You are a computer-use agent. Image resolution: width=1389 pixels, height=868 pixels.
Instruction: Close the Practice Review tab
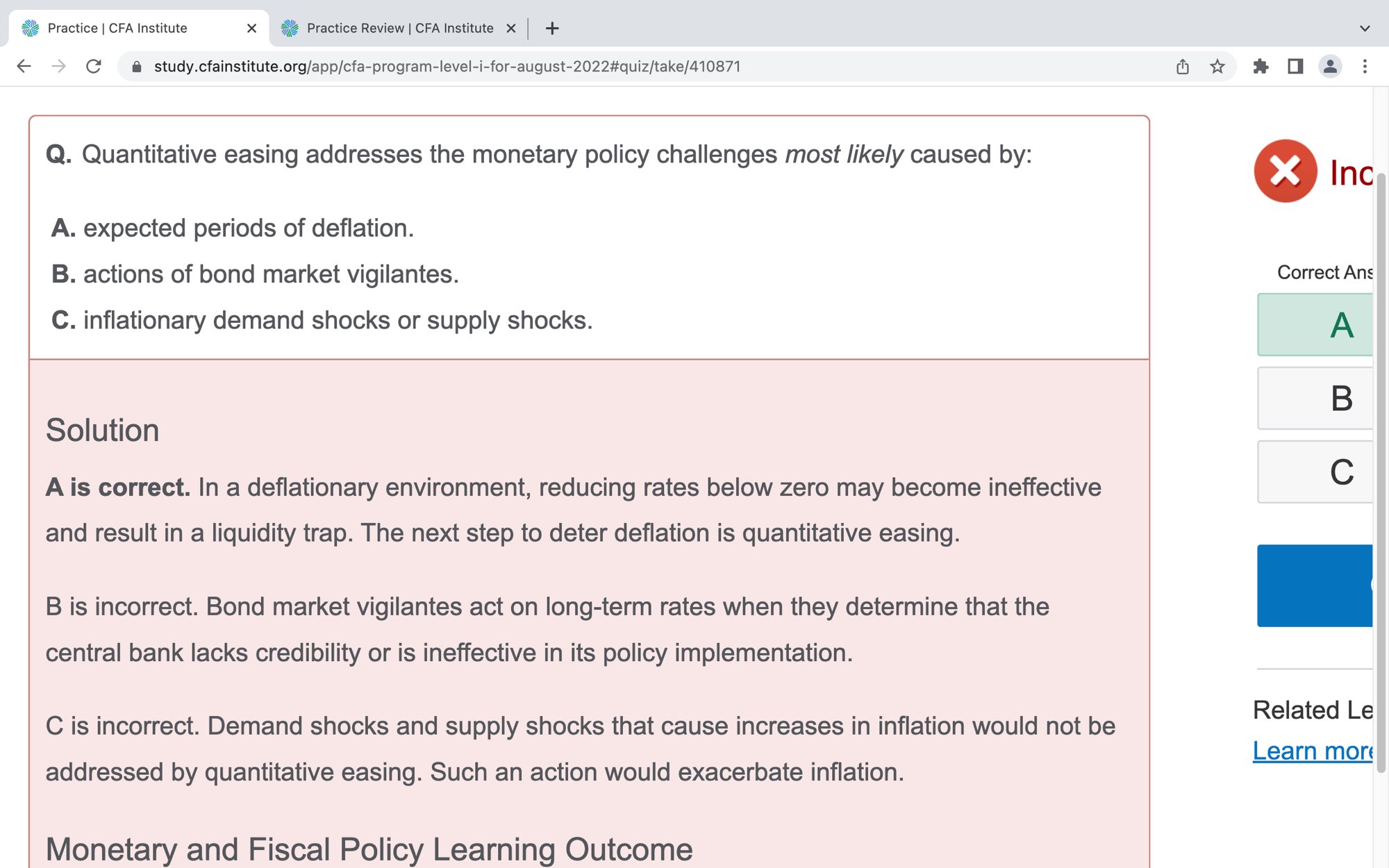(x=511, y=28)
